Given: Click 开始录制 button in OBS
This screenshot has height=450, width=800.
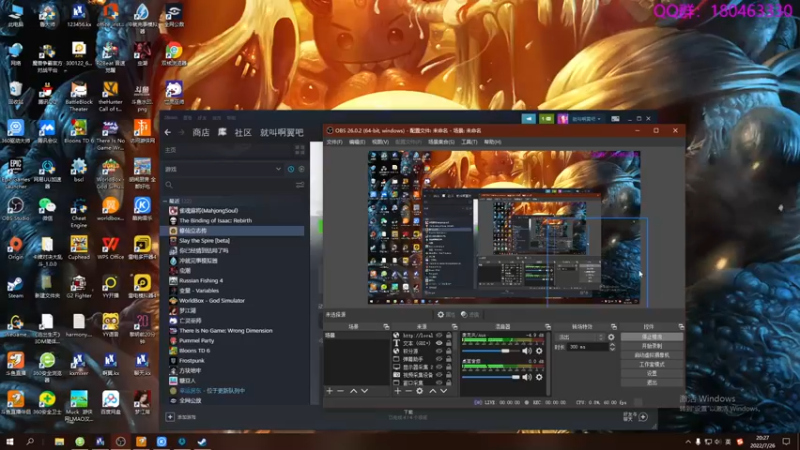Looking at the screenshot, I should click(652, 346).
